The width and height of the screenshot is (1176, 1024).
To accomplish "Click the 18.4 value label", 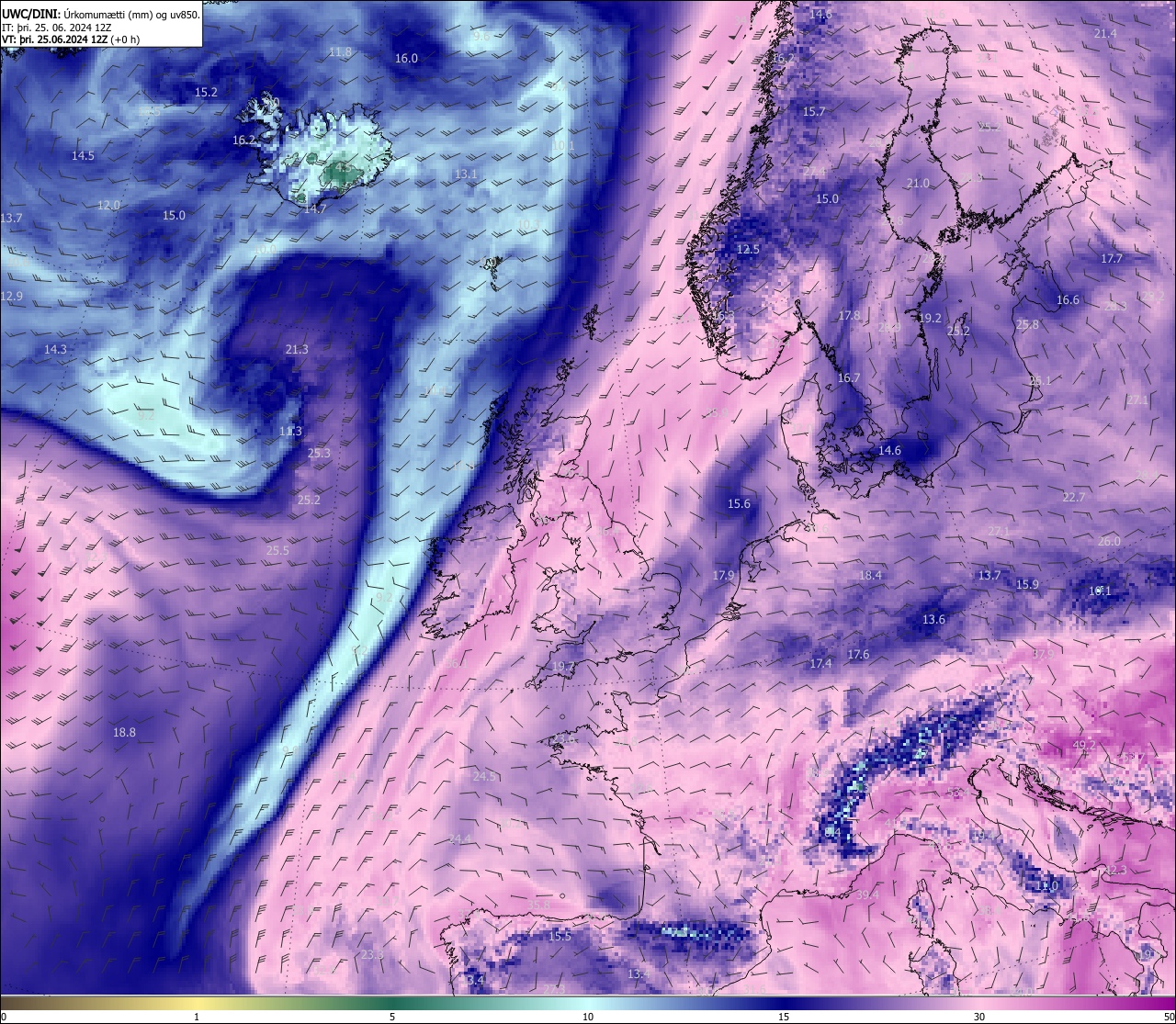I will [870, 575].
